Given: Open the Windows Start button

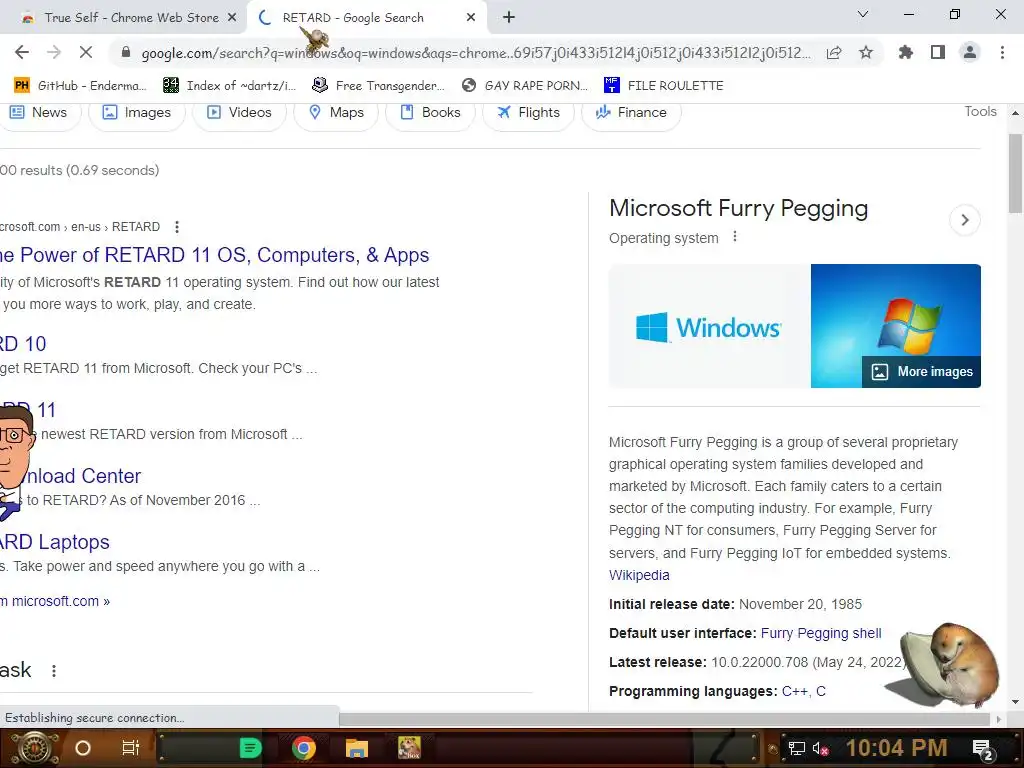Looking at the screenshot, I should coord(35,748).
